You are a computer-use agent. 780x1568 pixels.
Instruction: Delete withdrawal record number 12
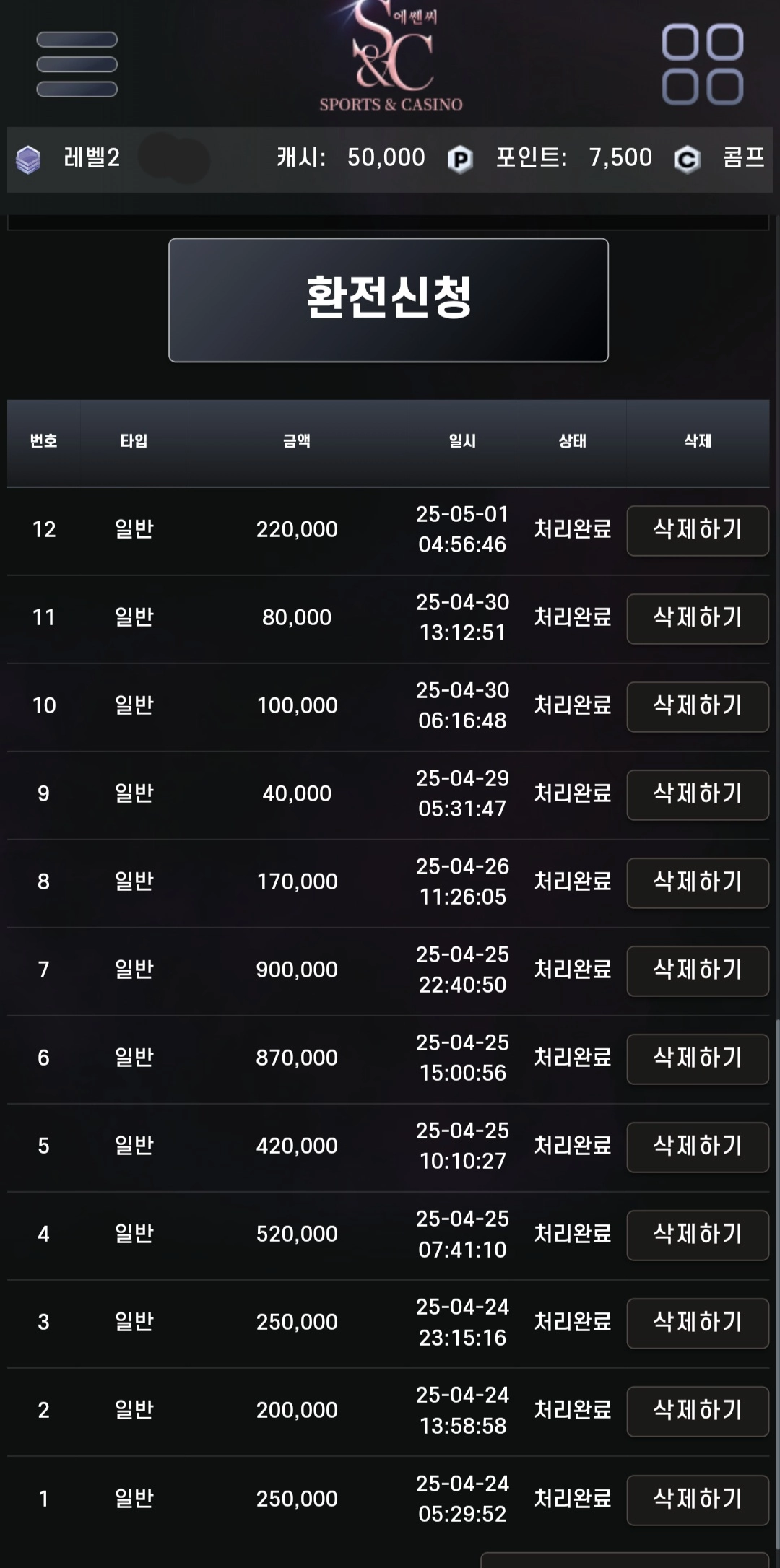(698, 531)
